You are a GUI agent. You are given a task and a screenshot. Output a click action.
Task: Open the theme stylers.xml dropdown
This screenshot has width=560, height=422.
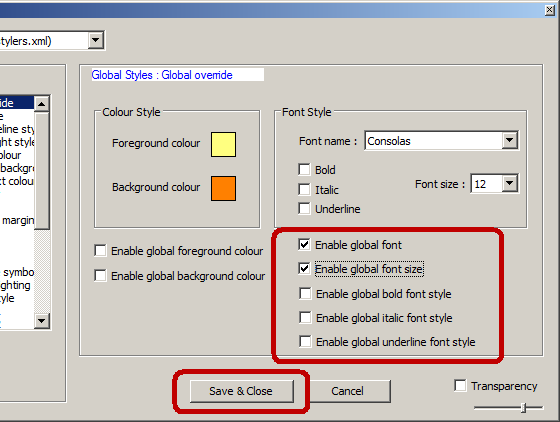click(x=96, y=40)
